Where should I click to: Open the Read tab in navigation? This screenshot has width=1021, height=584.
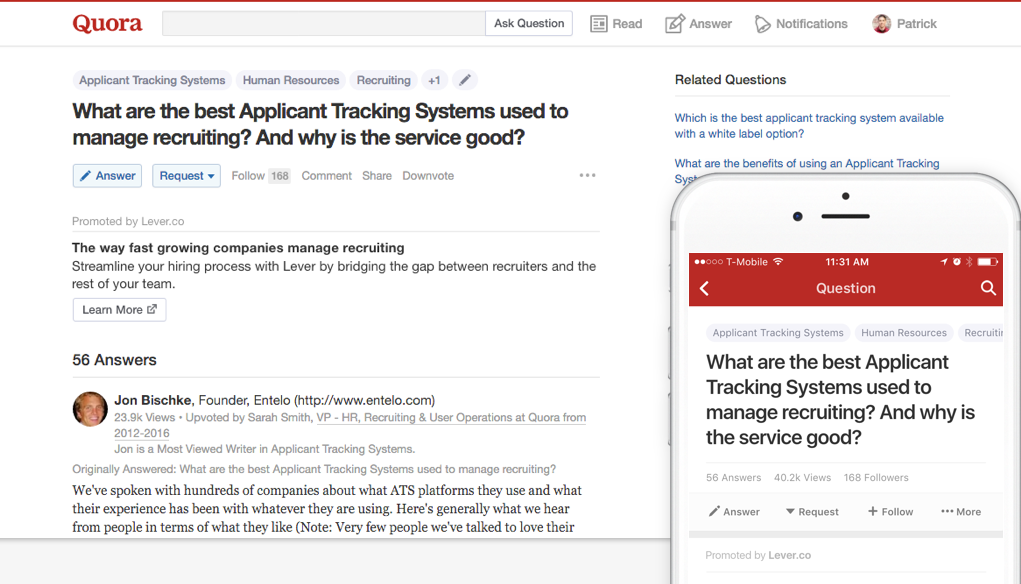click(616, 24)
